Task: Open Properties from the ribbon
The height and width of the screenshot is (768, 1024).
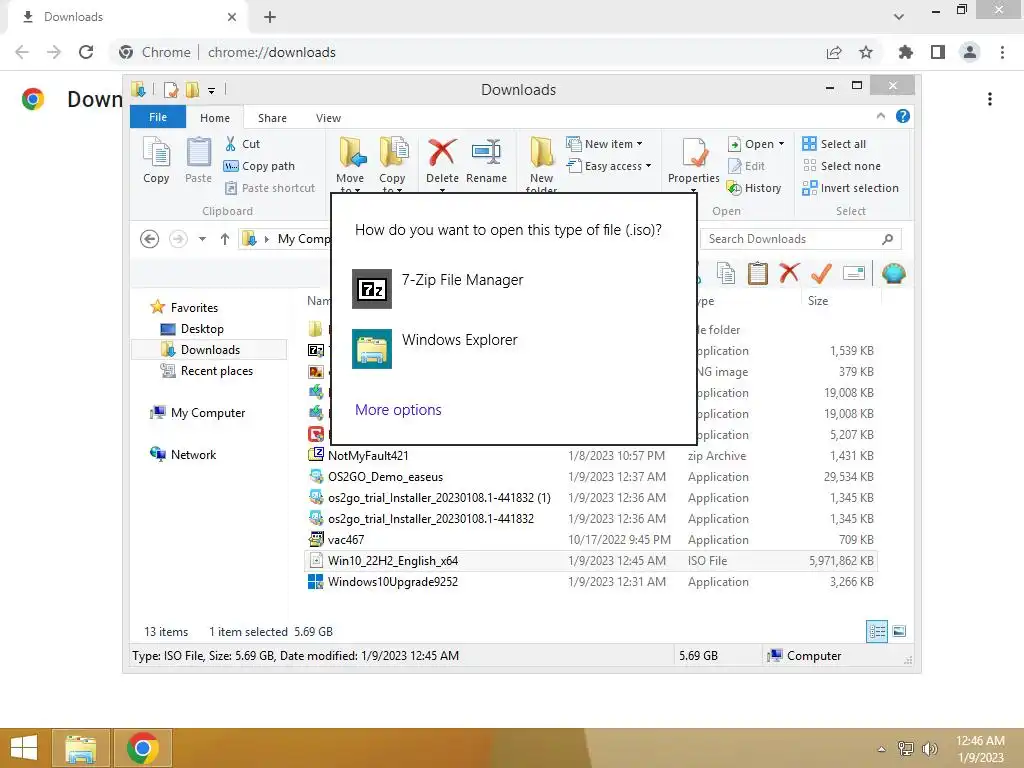Action: [x=694, y=164]
